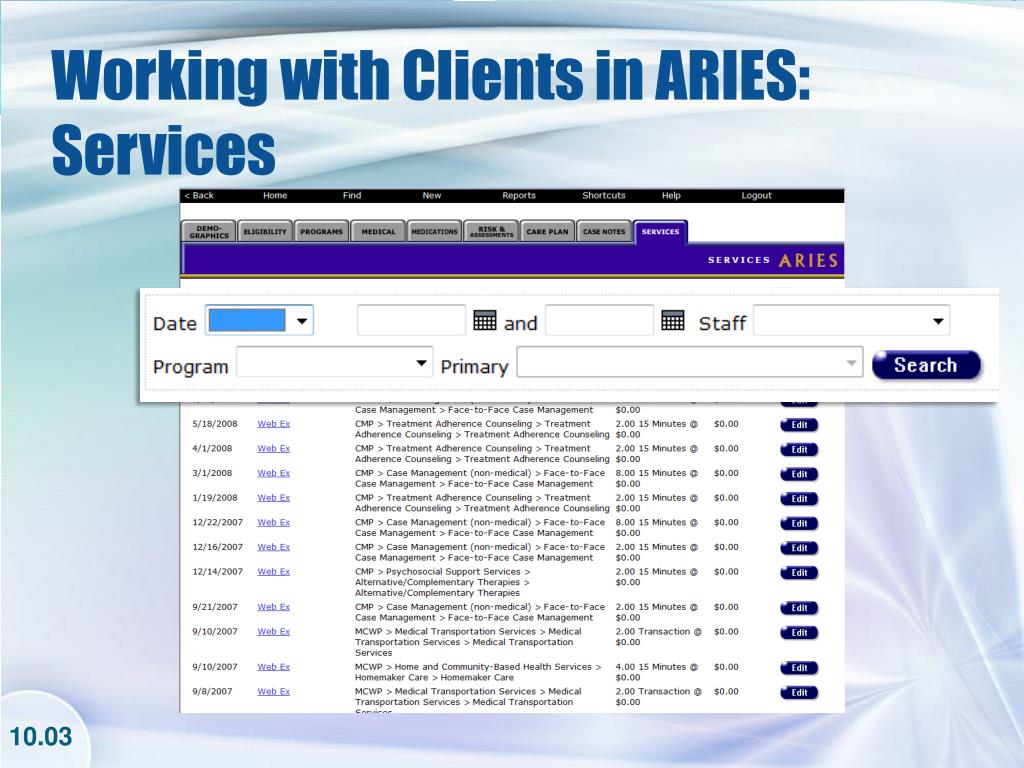Switch to the Care Plan tab
Screen dimensions: 1024x768
(547, 232)
